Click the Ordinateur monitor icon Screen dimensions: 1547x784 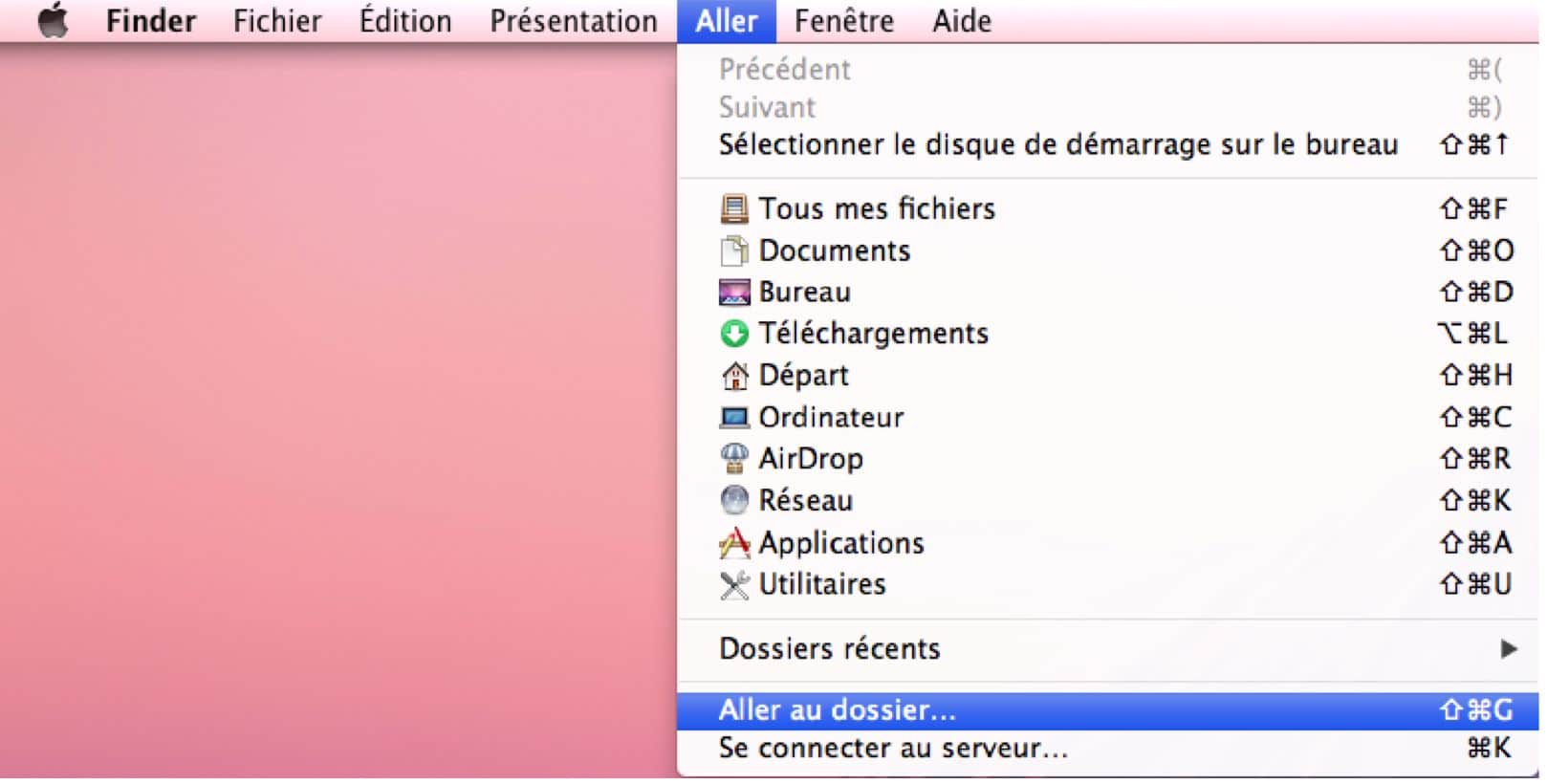[x=734, y=418]
